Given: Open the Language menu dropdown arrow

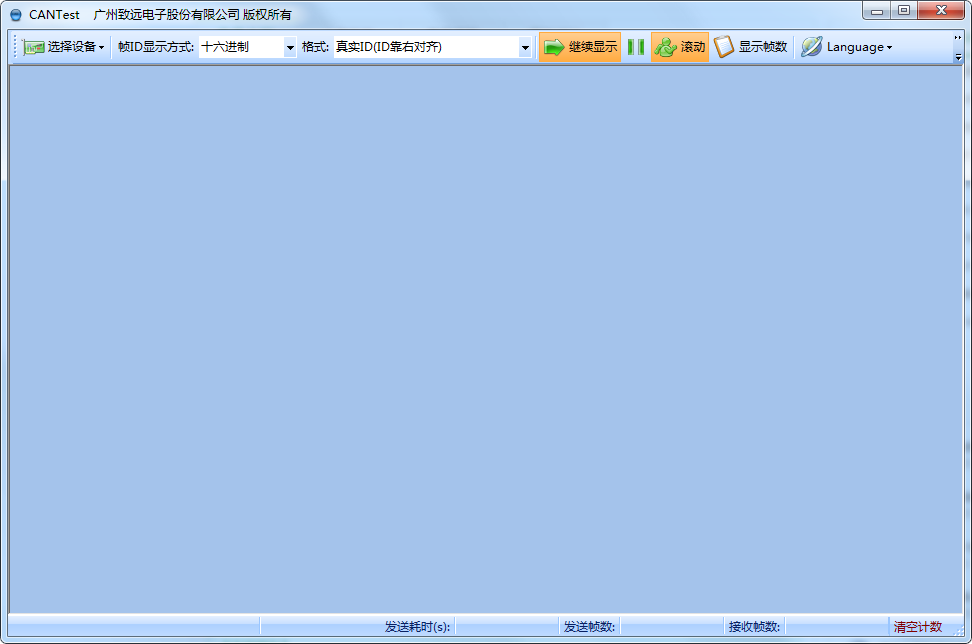Looking at the screenshot, I should [889, 48].
